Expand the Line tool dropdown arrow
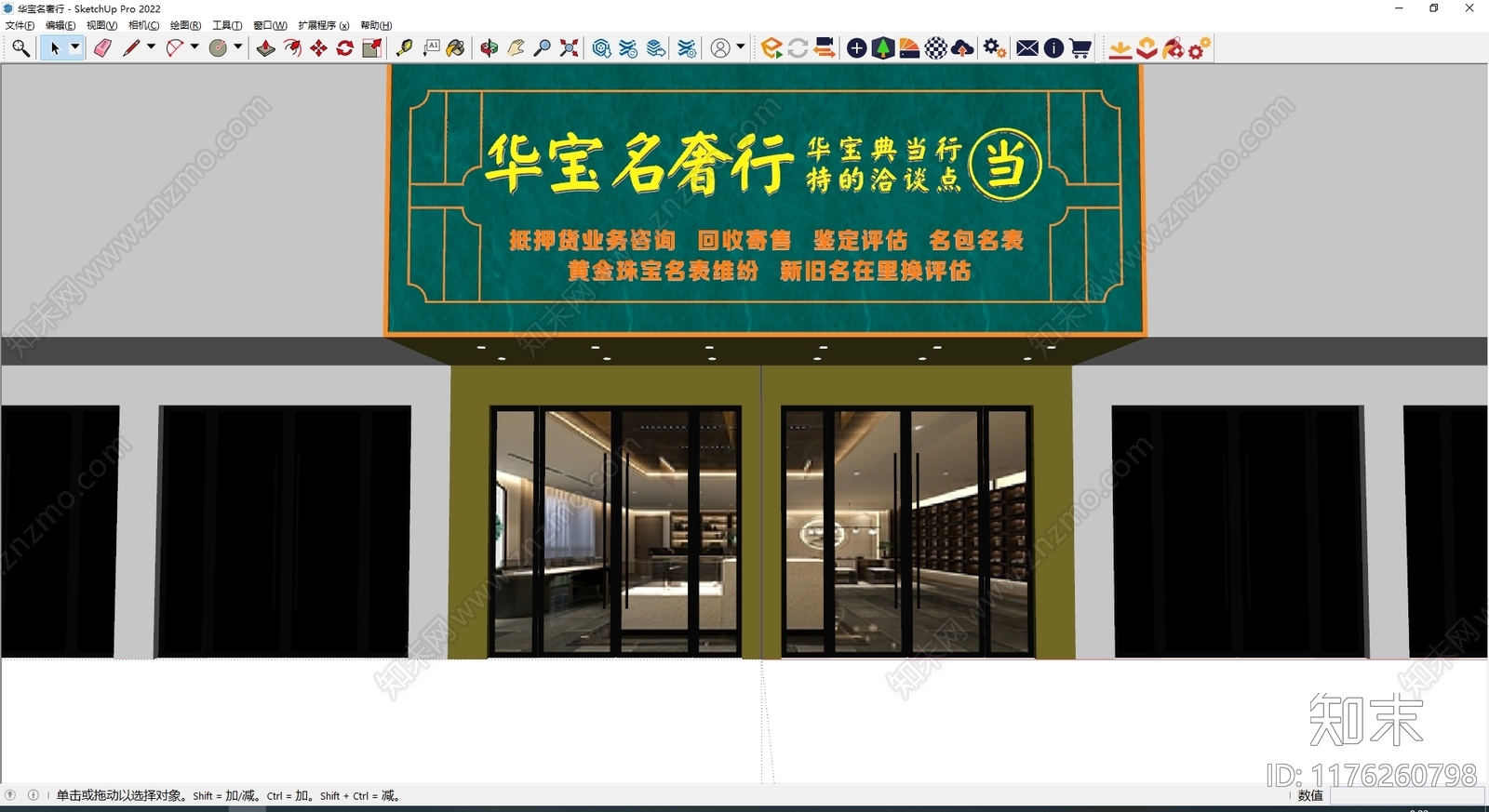The image size is (1489, 812). (x=151, y=47)
